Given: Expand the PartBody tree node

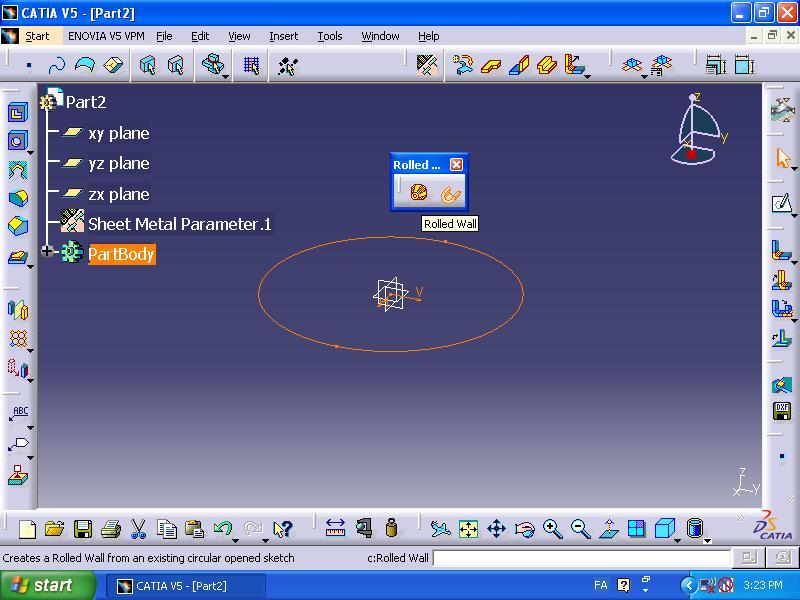Looking at the screenshot, I should pyautogui.click(x=47, y=252).
